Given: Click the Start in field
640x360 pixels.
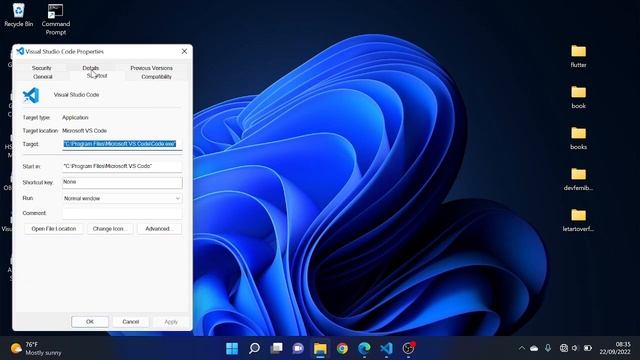Looking at the screenshot, I should click(122, 166).
